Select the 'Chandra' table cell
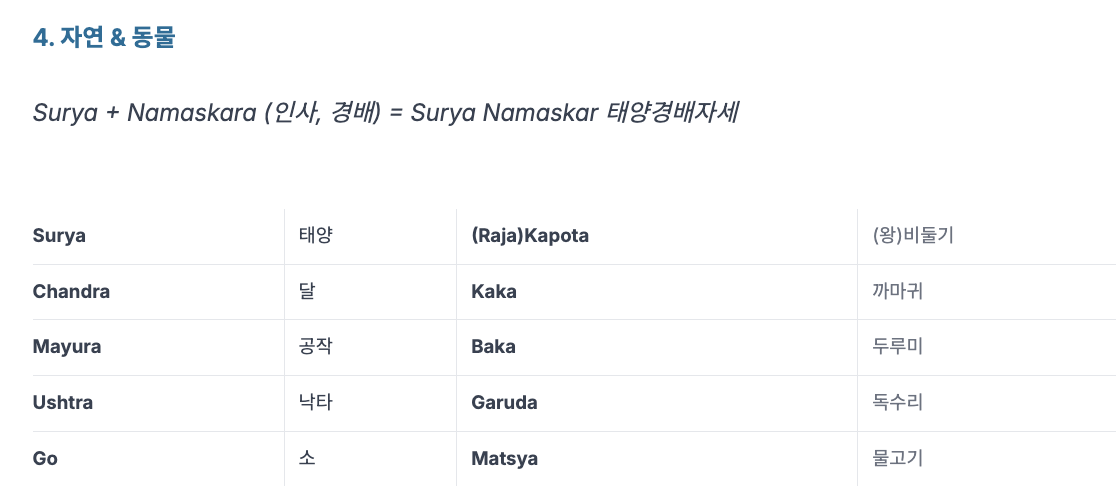The width and height of the screenshot is (1116, 496). 158,292
